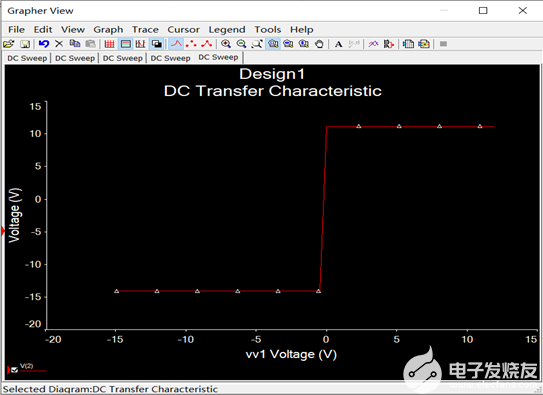Select the hand pan tool icon

[x=319, y=44]
